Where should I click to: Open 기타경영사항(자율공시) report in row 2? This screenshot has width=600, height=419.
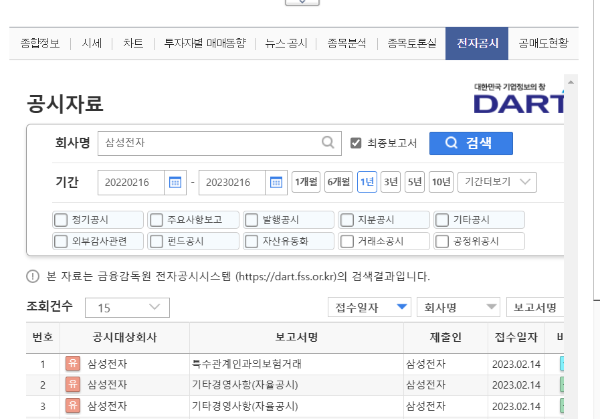coord(245,385)
